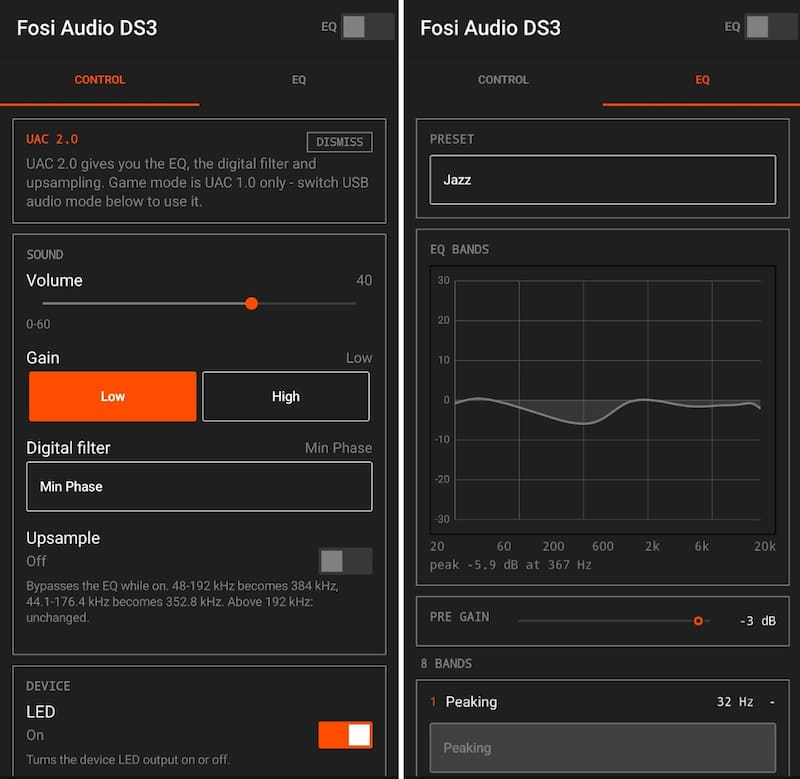Toggle the Upsample switch
The height and width of the screenshot is (779, 800).
click(x=345, y=561)
